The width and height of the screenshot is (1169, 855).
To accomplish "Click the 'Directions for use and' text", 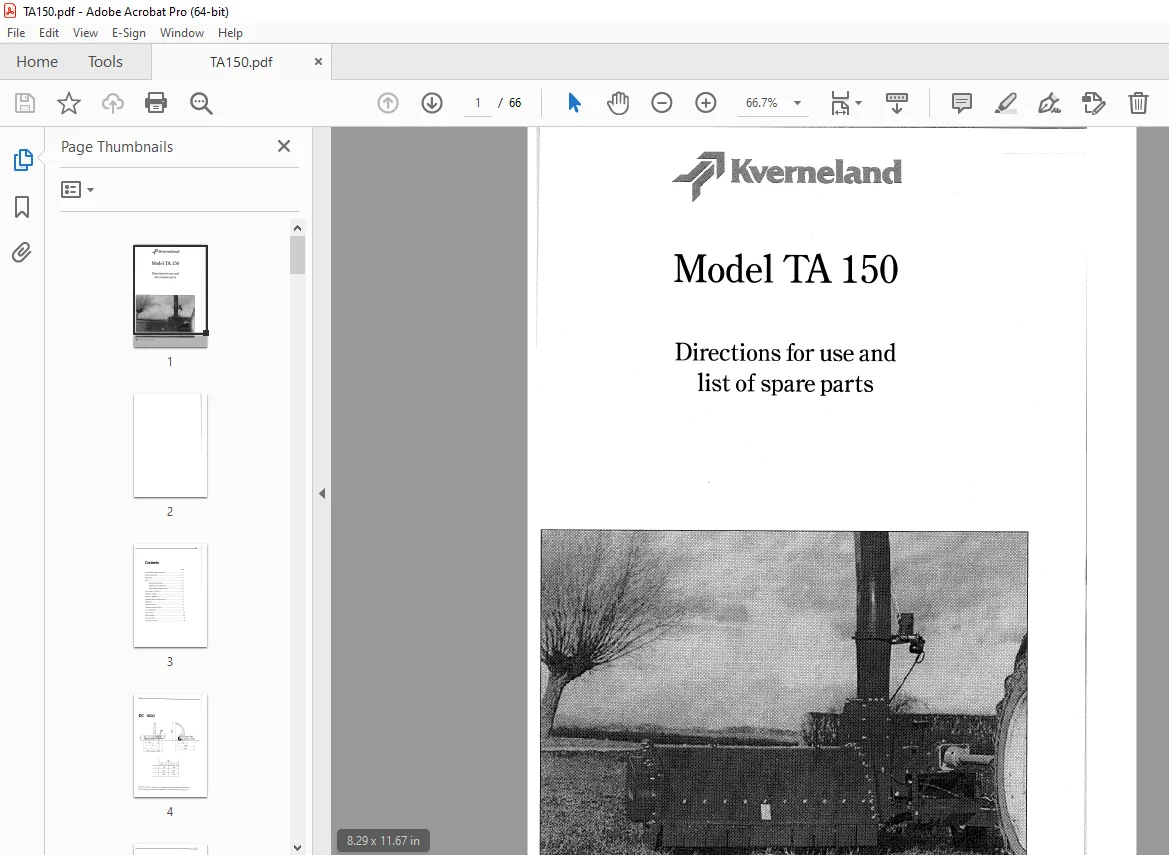I will click(x=785, y=352).
